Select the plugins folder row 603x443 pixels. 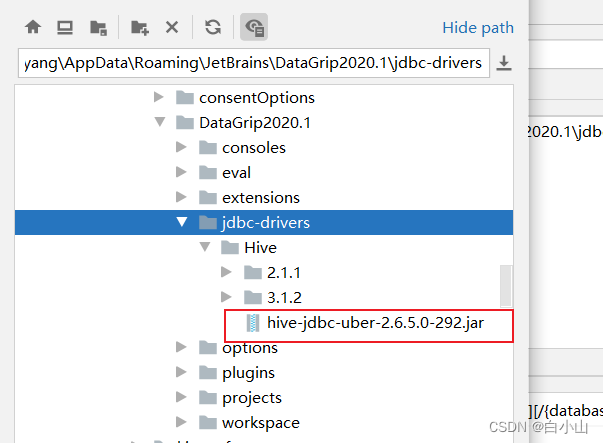[264, 373]
